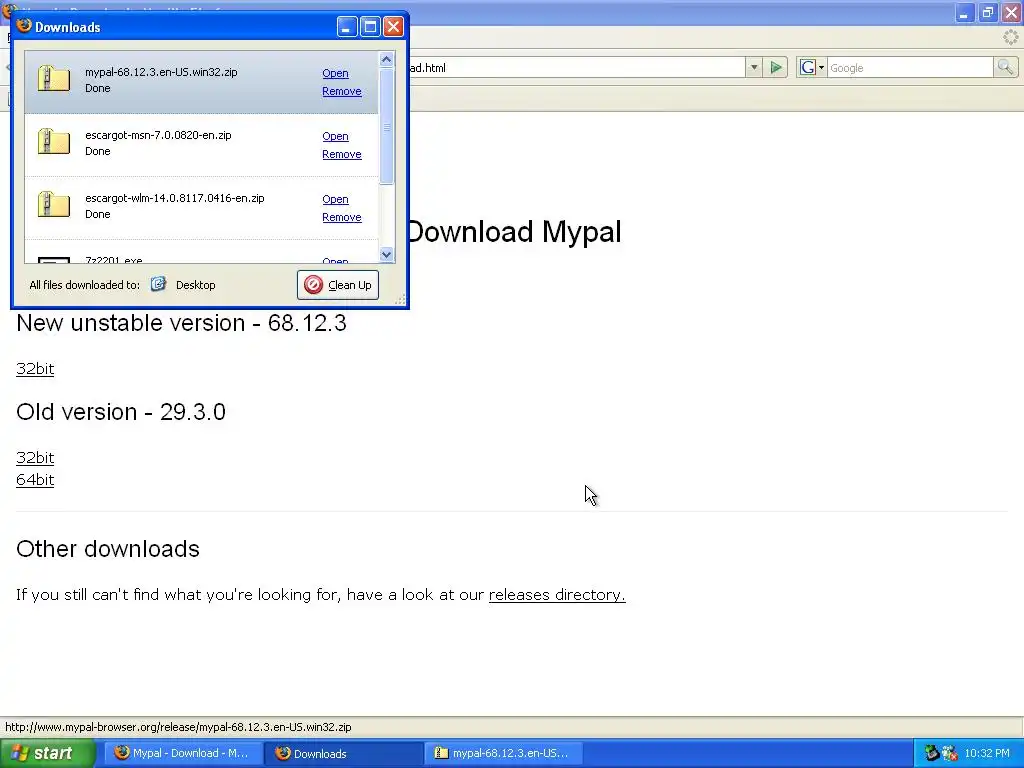Click the downloads list scroll down arrow
1024x768 pixels.
[x=387, y=255]
